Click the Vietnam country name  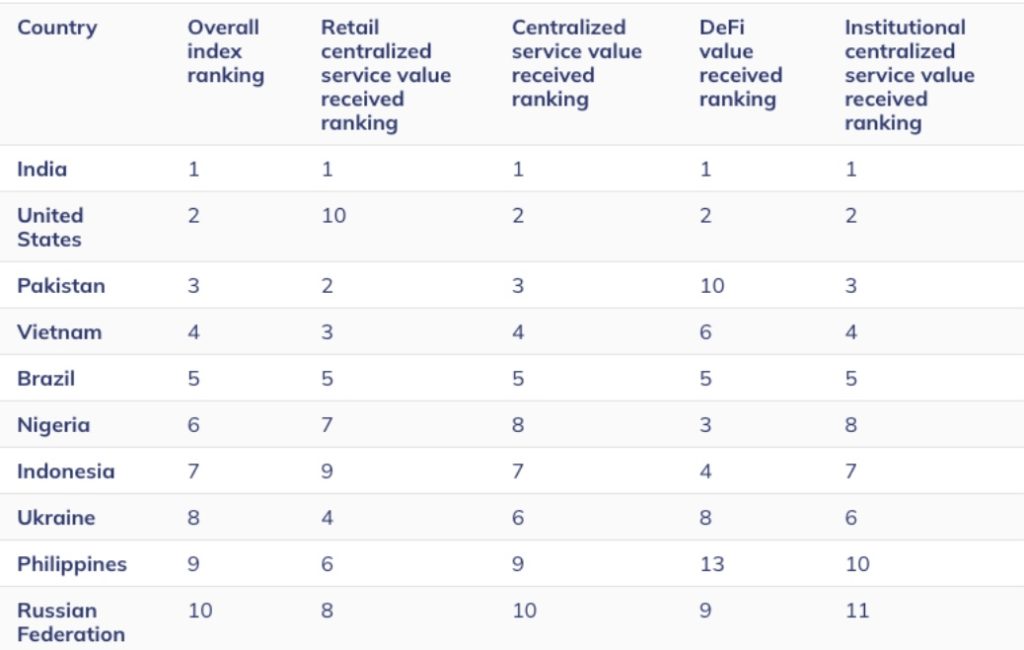[59, 332]
